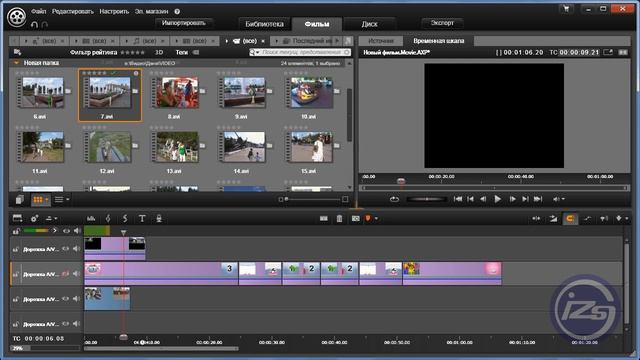Click the snapshot camera icon
The width and height of the screenshot is (640, 360).
[x=356, y=219]
